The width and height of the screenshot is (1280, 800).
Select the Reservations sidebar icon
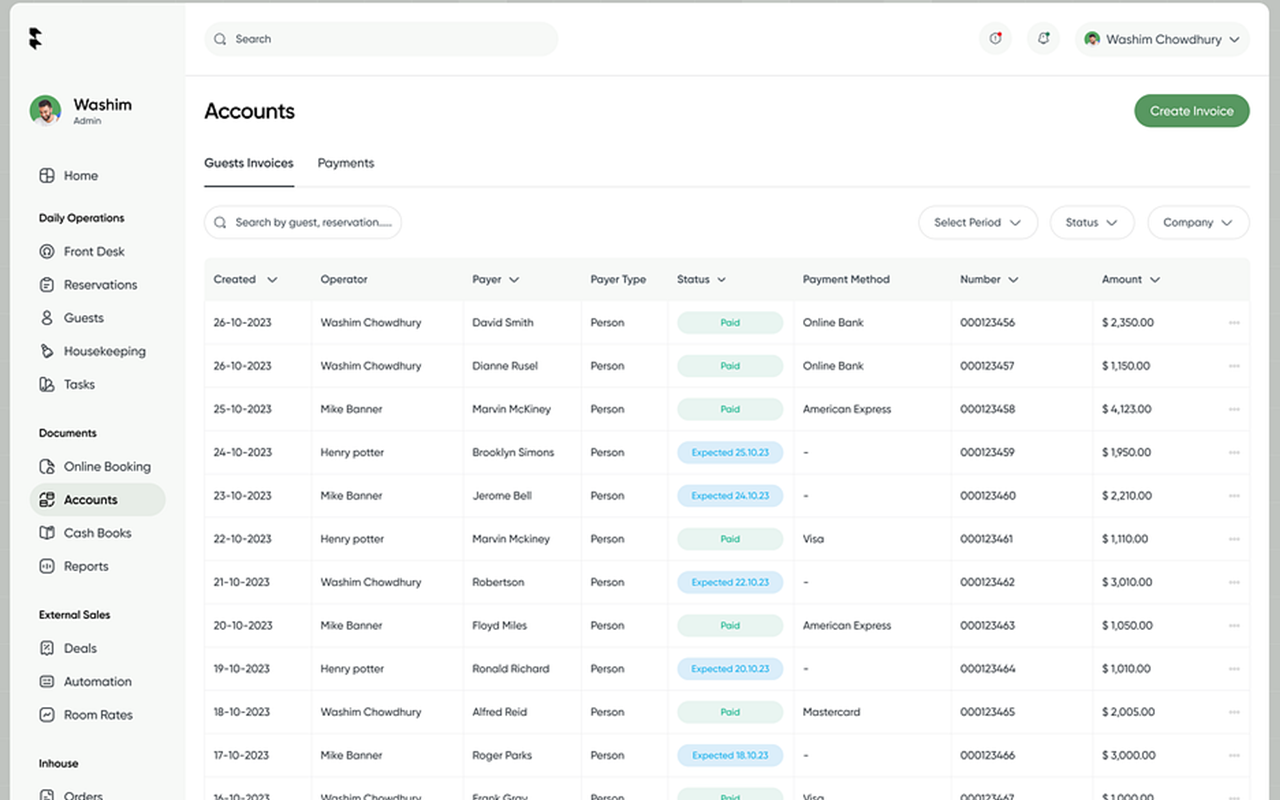click(x=45, y=284)
